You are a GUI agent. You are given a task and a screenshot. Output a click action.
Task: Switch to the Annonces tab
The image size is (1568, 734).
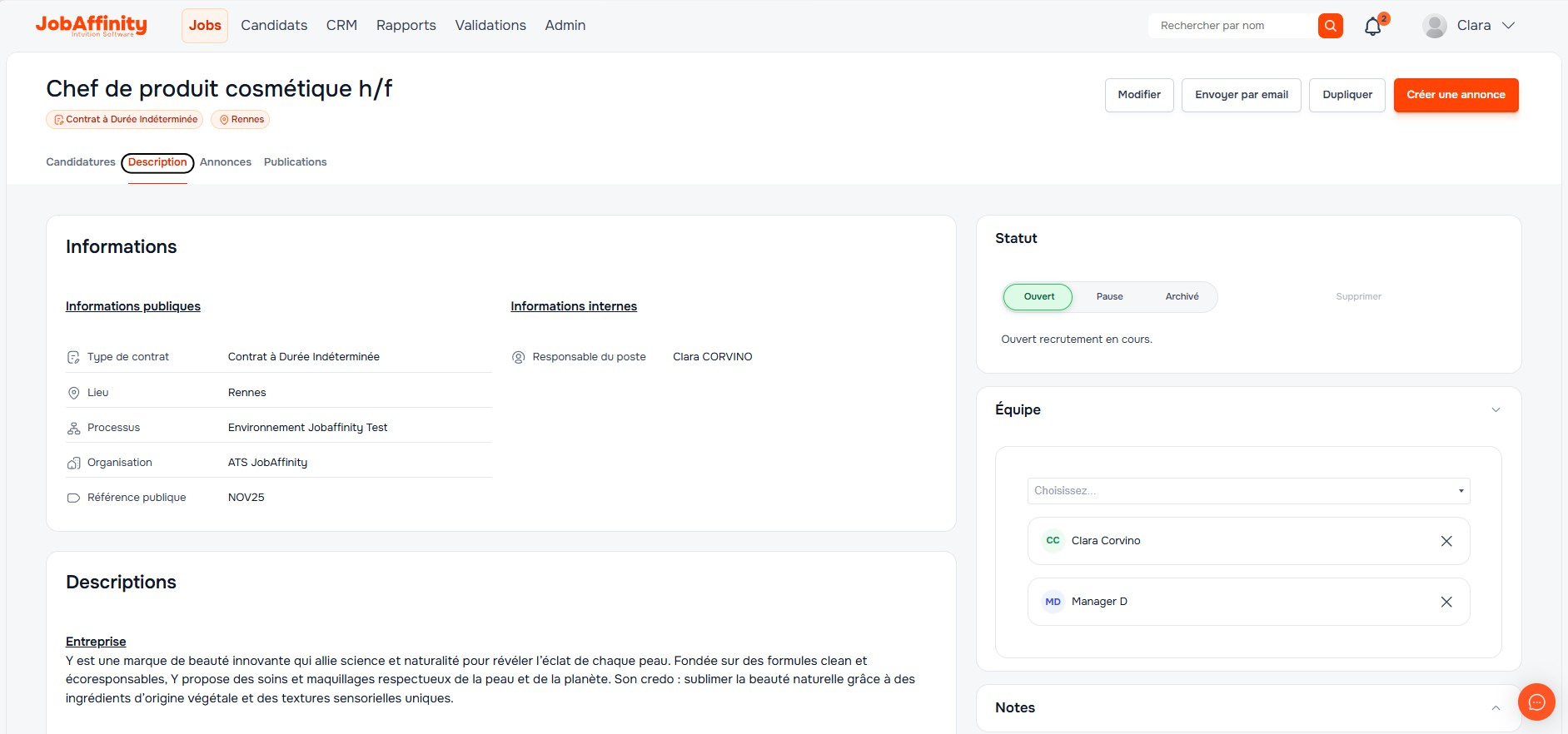point(226,162)
